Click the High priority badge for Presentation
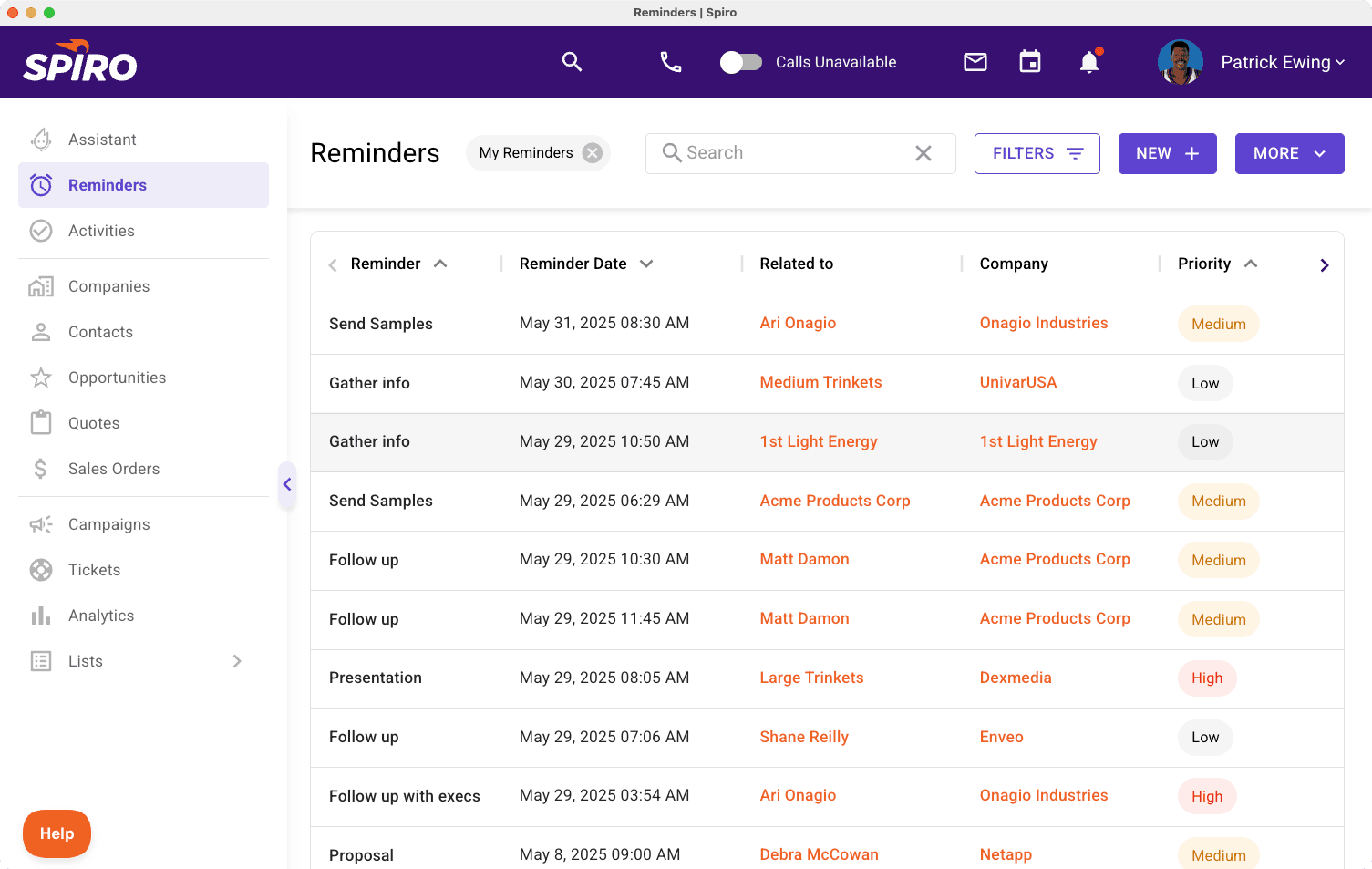Viewport: 1372px width, 869px height. (x=1207, y=678)
